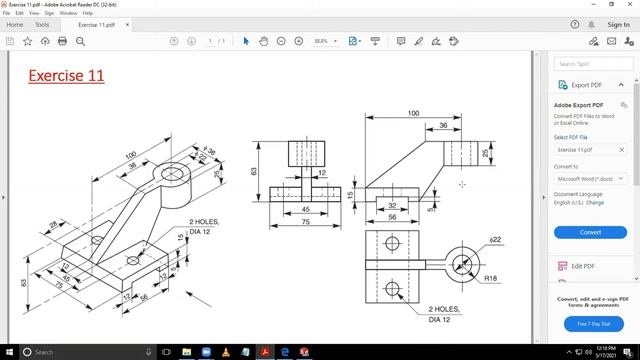This screenshot has height=360, width=640.
Task: Switch to the Tools tab
Action: click(42, 24)
